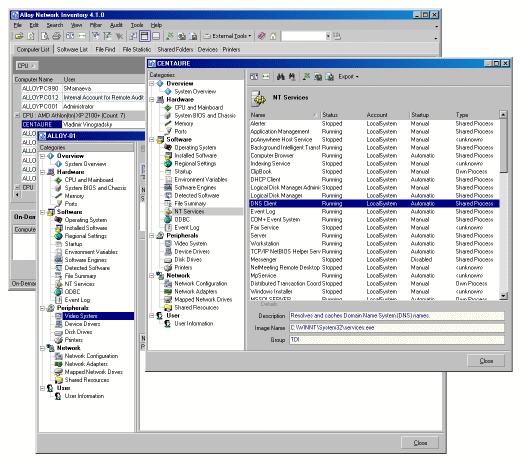The width and height of the screenshot is (521, 464).
Task: Click the NT Services list scroll-down arrow
Action: click(504, 296)
